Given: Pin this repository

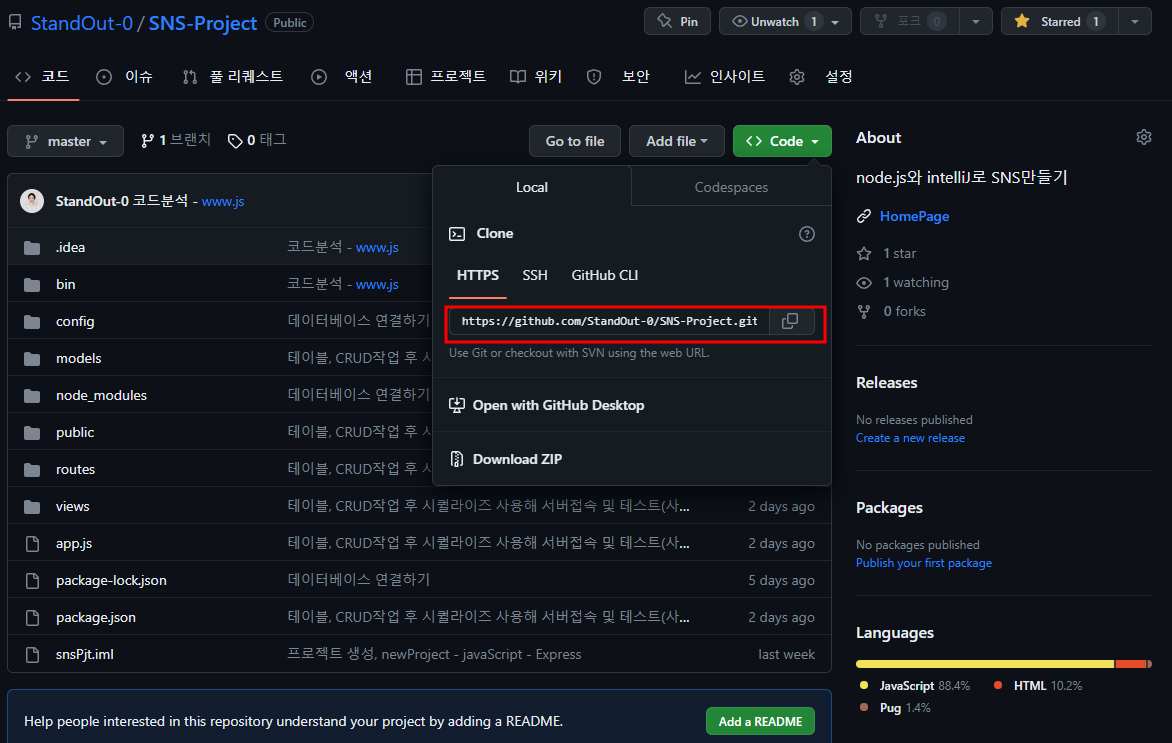Looking at the screenshot, I should point(678,22).
